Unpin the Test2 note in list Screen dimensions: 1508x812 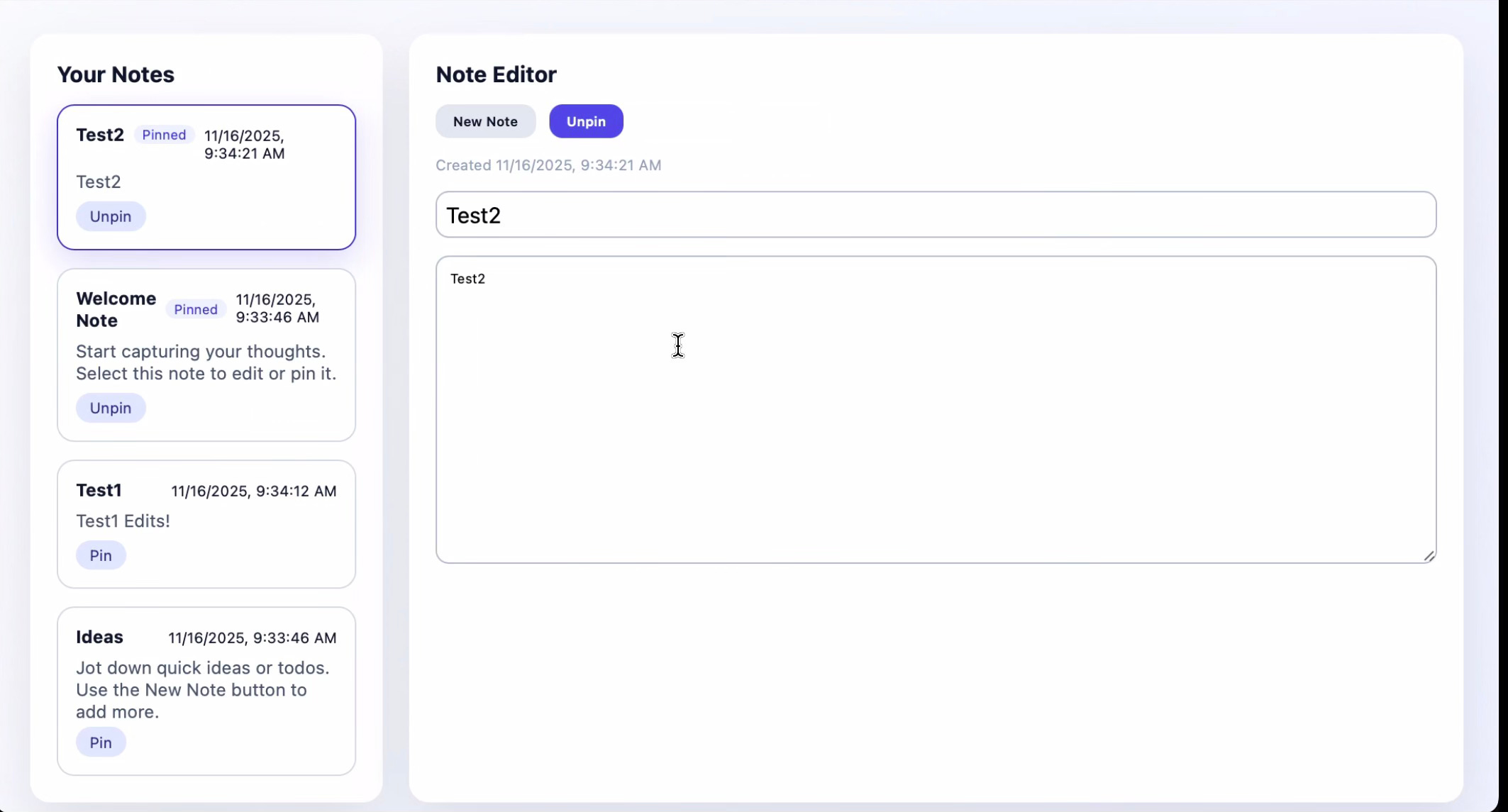click(x=111, y=216)
